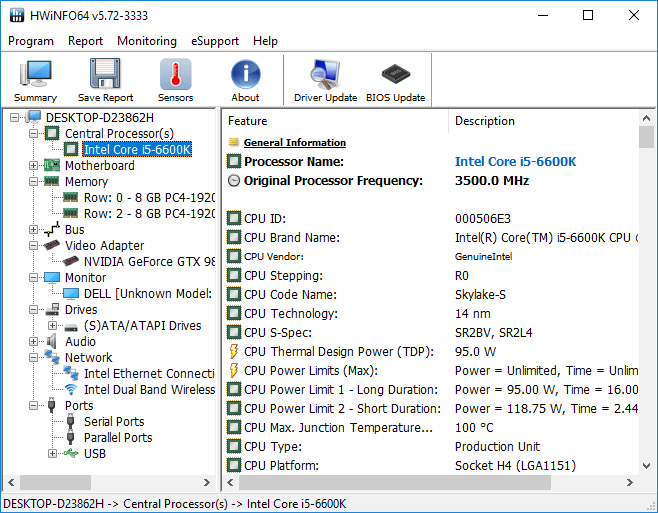Select the CPU Platform row
658x513 pixels.
[432, 465]
